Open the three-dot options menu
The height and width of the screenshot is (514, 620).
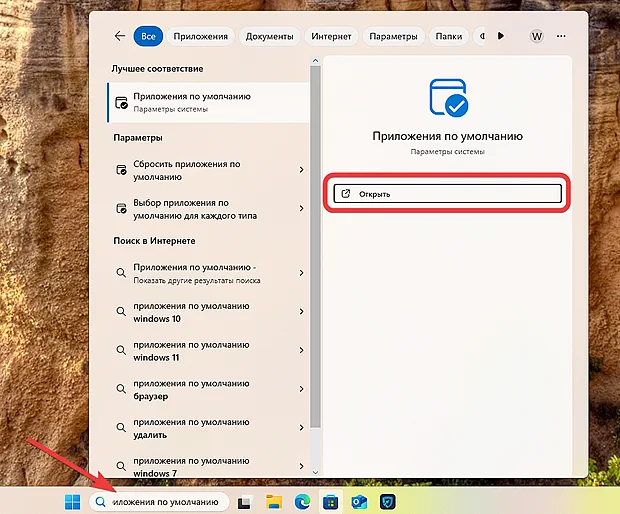[x=561, y=36]
